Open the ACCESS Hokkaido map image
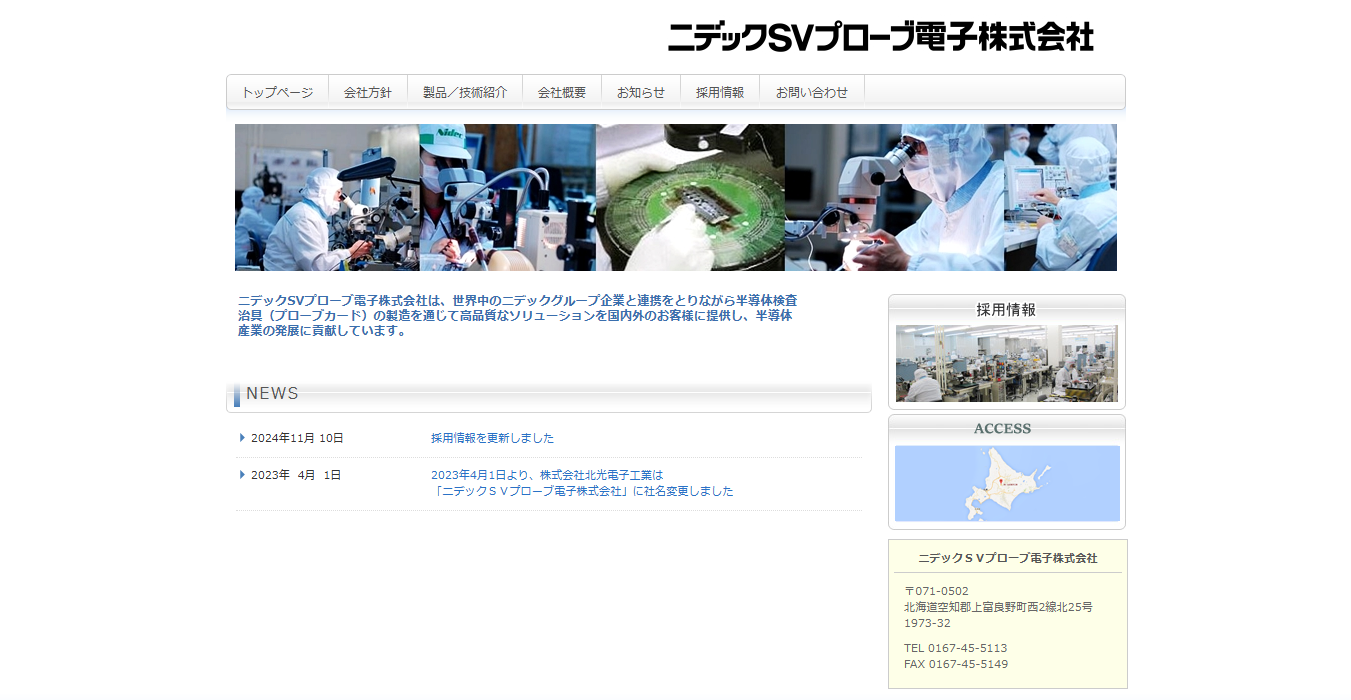The height and width of the screenshot is (700, 1351). (1006, 483)
